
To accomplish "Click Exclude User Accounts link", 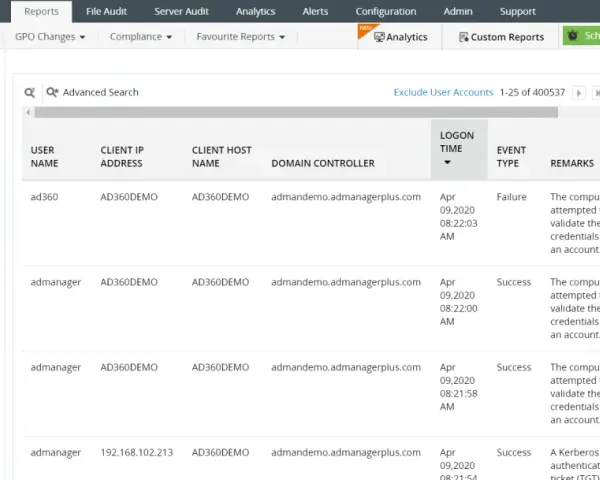I will tap(443, 92).
